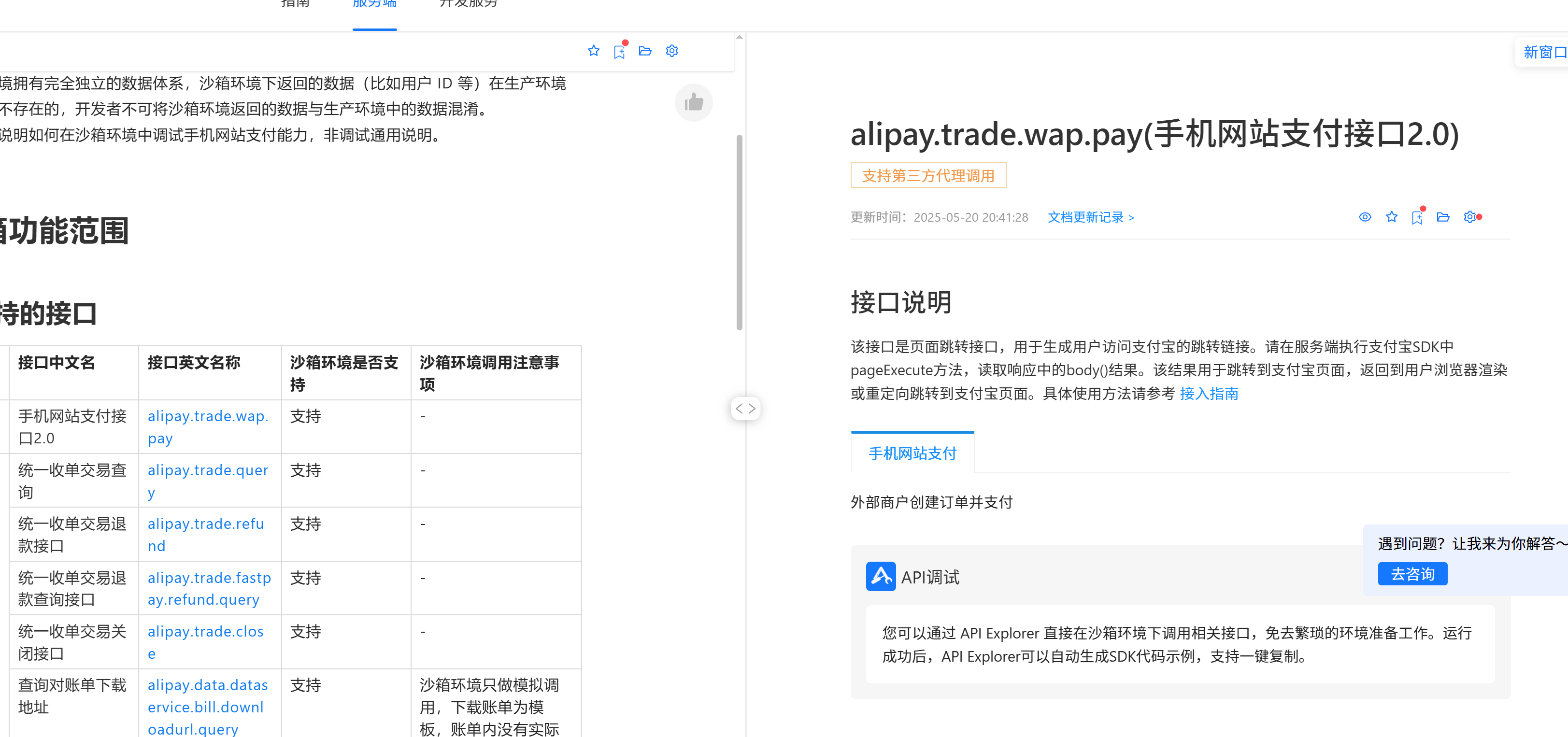The width and height of the screenshot is (1568, 737).
Task: Open the 文档更新记录 link
Action: (1091, 217)
